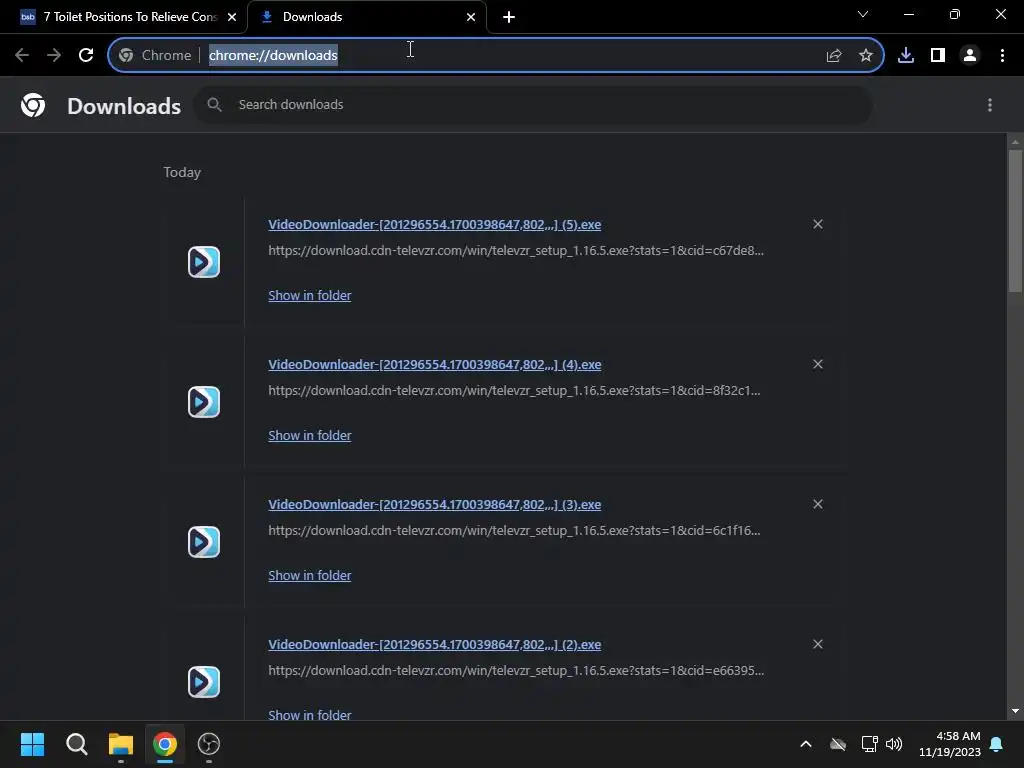Open the notification bell in the taskbar
The width and height of the screenshot is (1024, 768).
pyautogui.click(x=997, y=744)
